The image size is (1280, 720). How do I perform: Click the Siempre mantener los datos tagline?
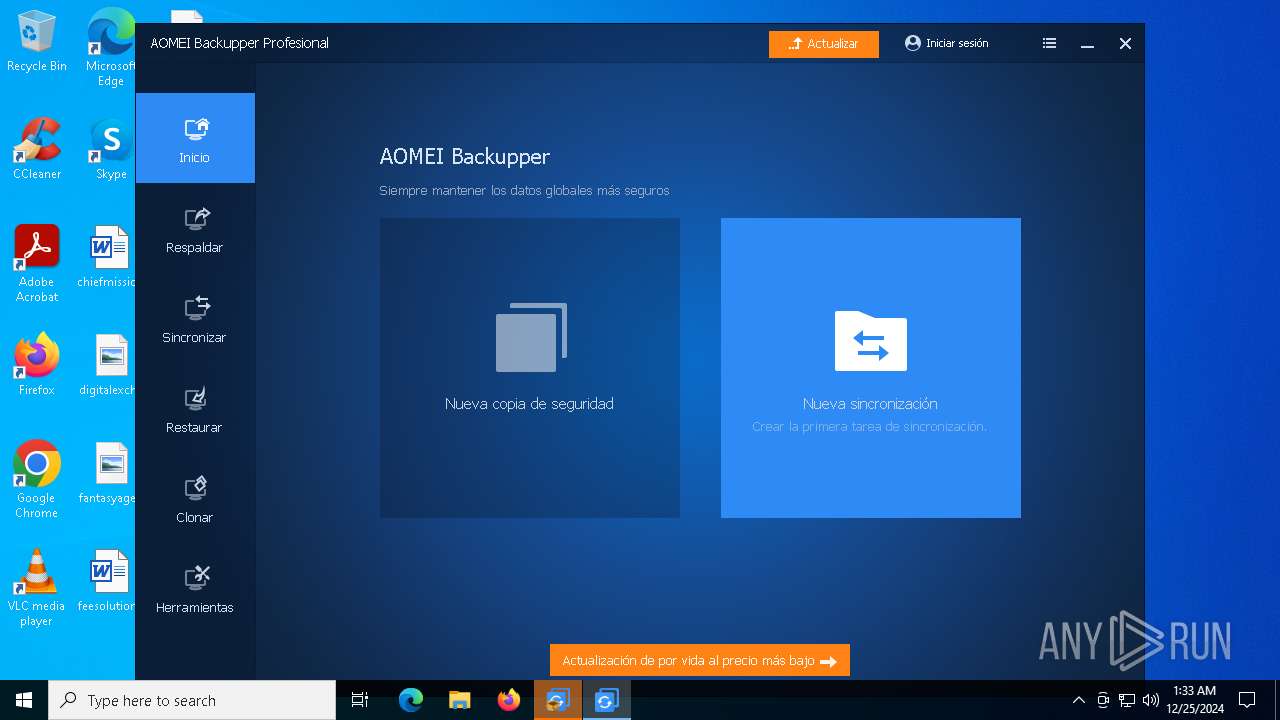[x=524, y=190]
